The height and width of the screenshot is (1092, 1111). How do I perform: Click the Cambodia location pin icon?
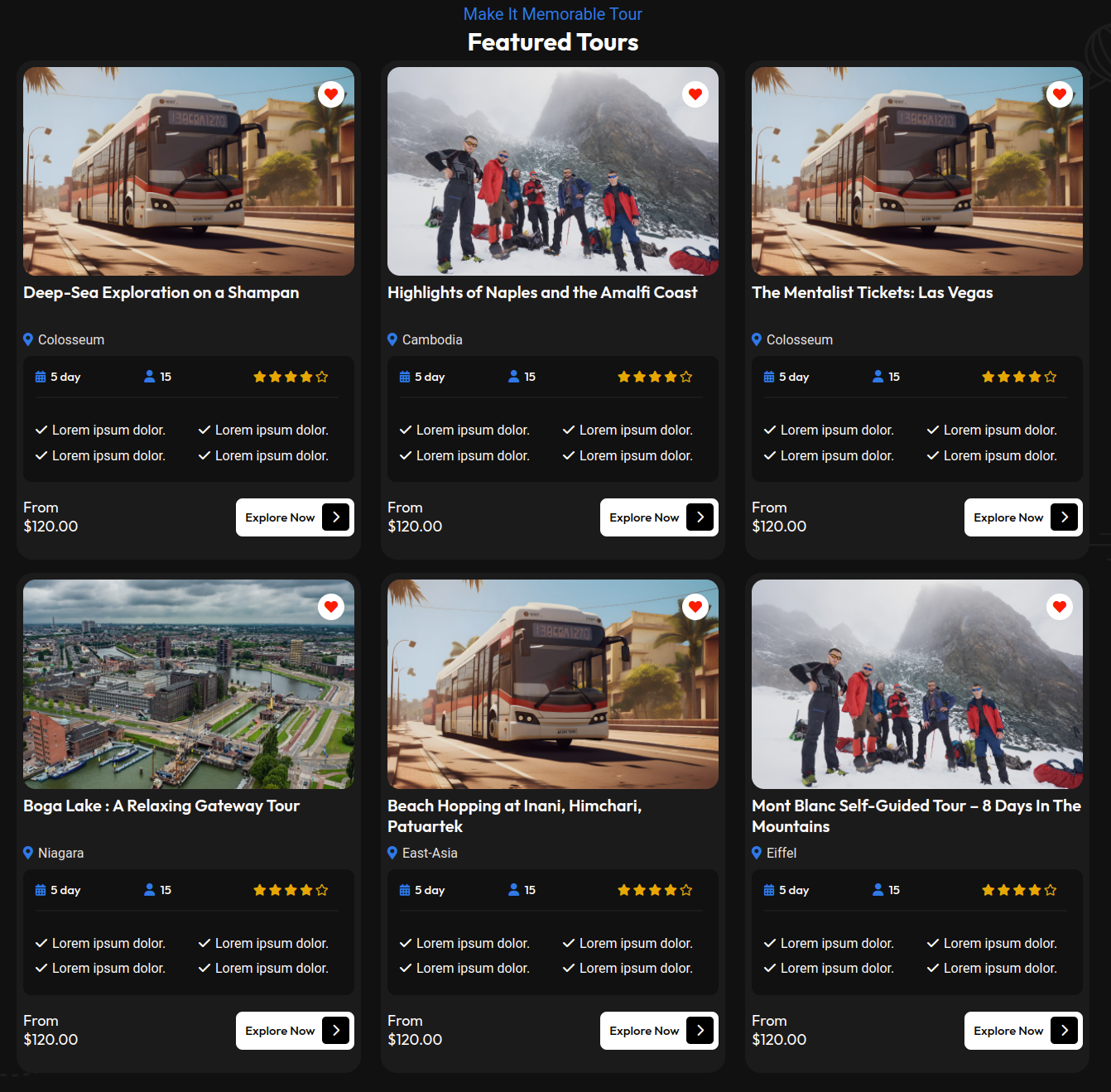(x=392, y=339)
